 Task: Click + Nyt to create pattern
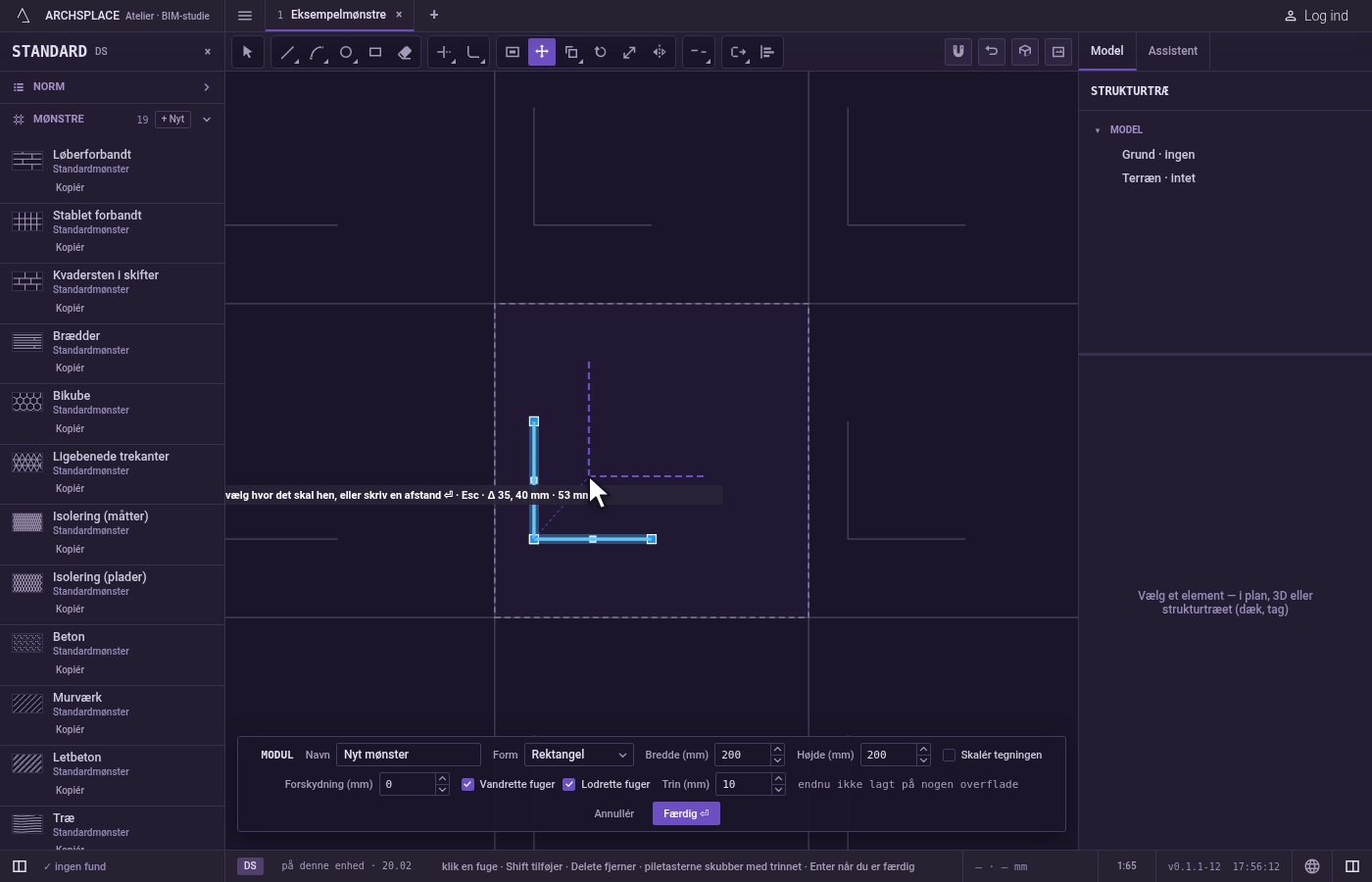point(172,120)
